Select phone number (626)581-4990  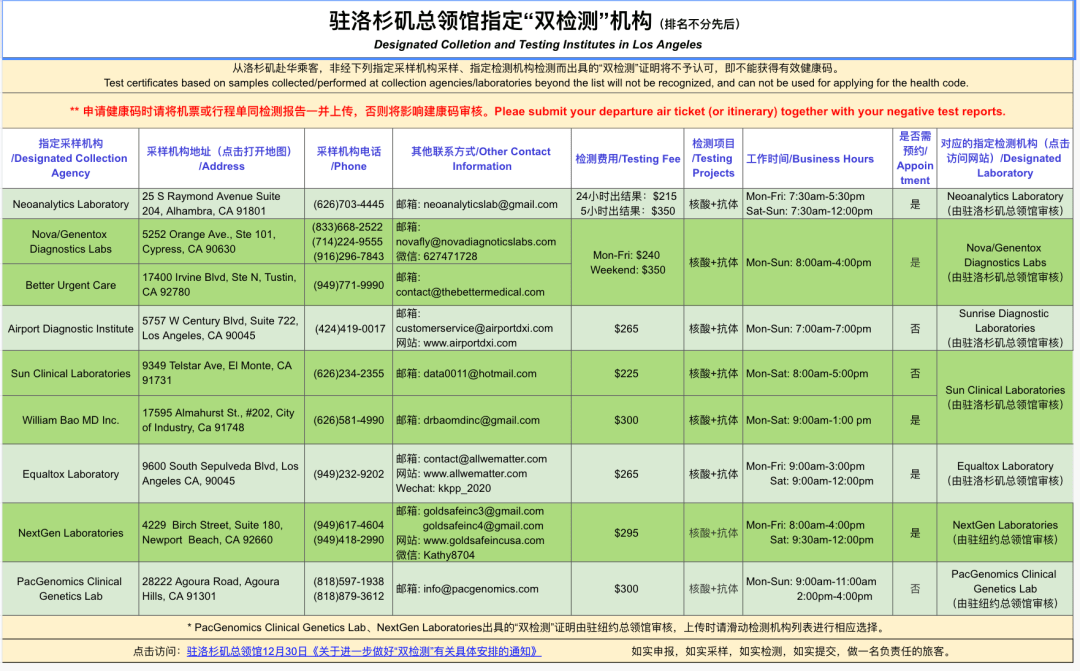349,420
